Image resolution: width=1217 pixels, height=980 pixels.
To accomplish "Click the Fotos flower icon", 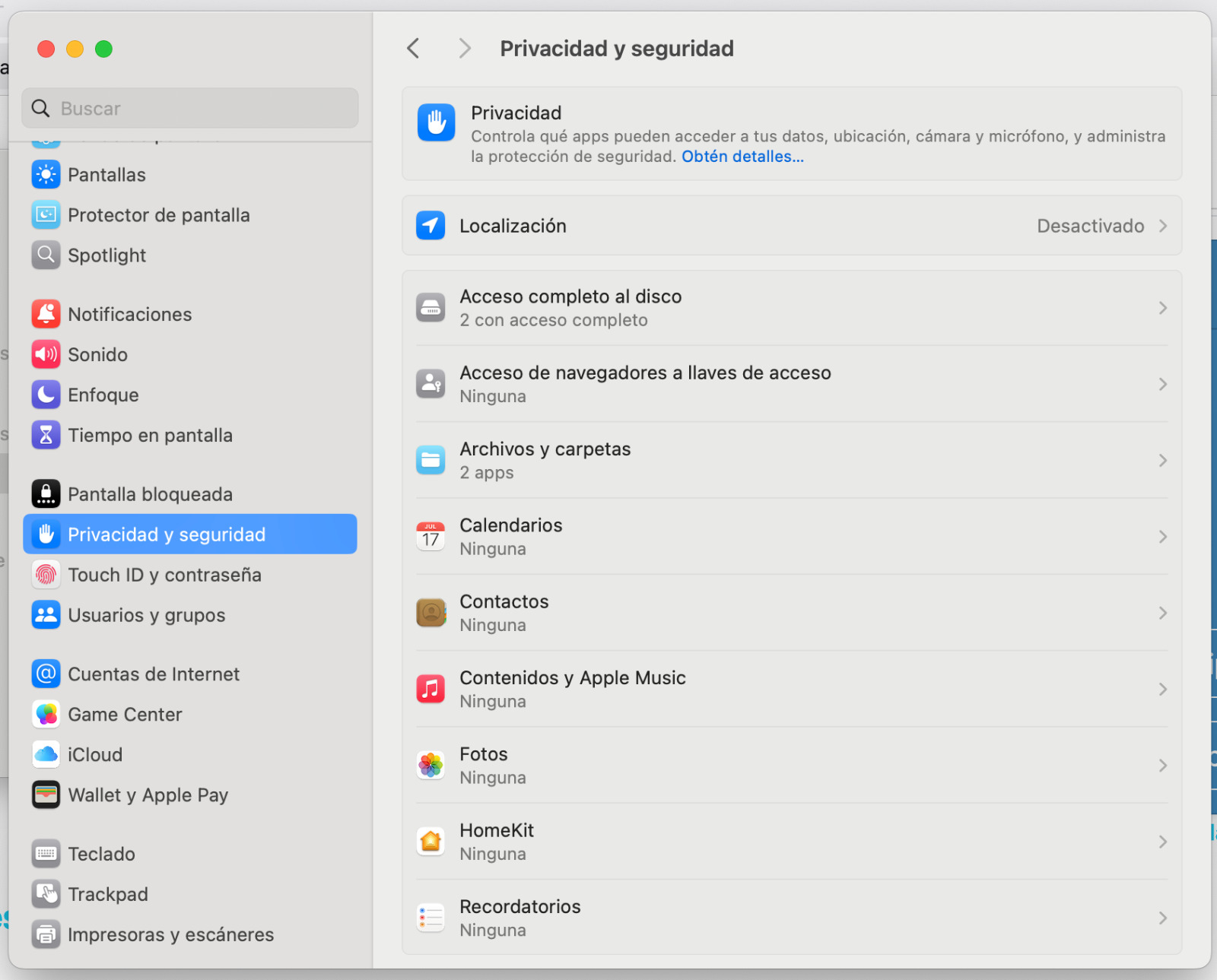I will pyautogui.click(x=431, y=766).
